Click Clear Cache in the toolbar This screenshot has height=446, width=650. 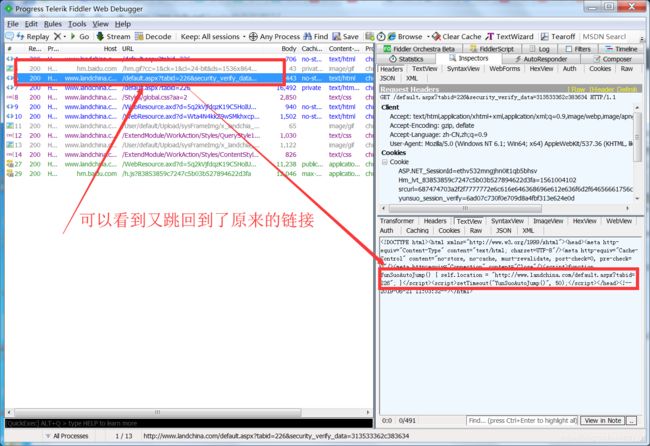457,36
